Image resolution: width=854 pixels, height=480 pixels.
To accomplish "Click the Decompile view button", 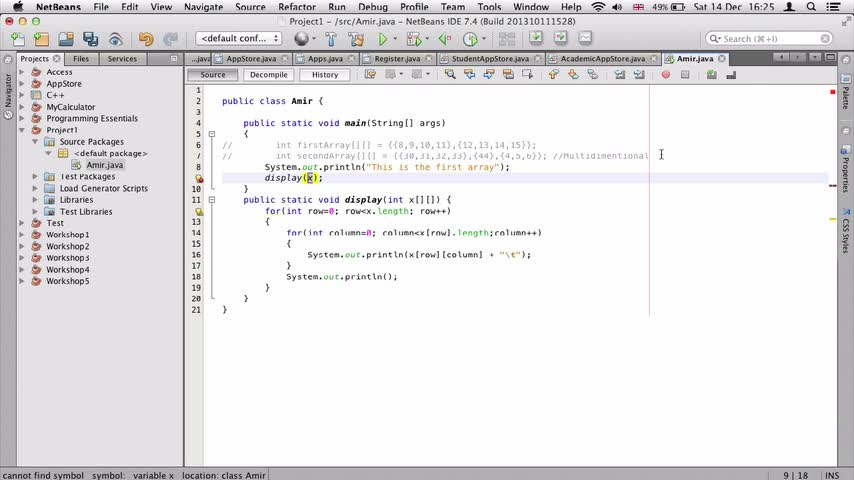I will coord(269,75).
